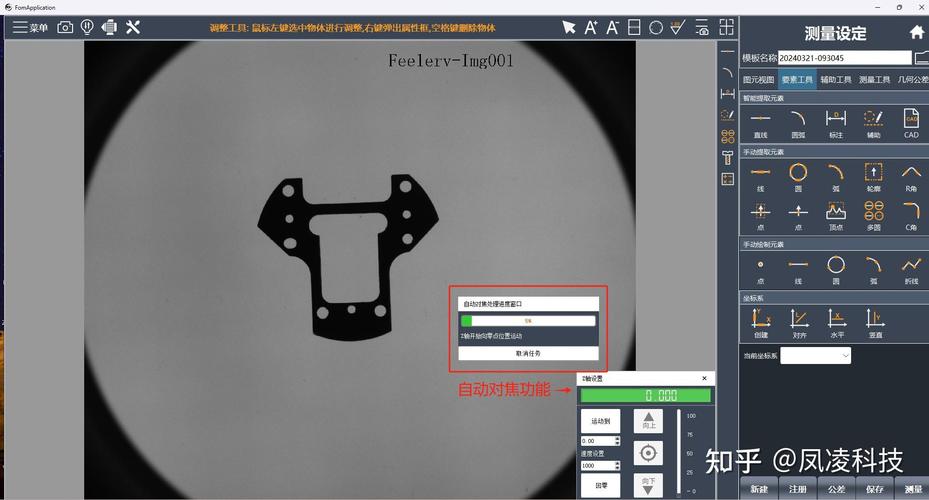Image resolution: width=929 pixels, height=500 pixels.
Task: Adjust the 速度设置 1000 stepper arrows
Action: pos(617,466)
